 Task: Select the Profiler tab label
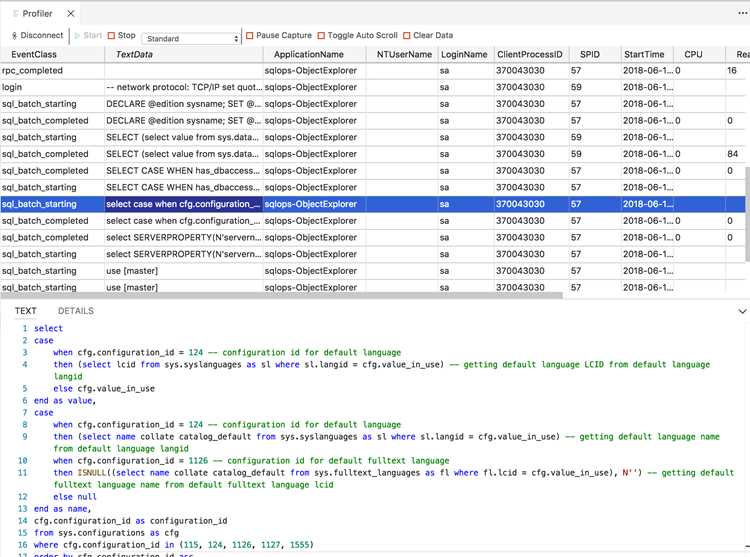tap(37, 13)
